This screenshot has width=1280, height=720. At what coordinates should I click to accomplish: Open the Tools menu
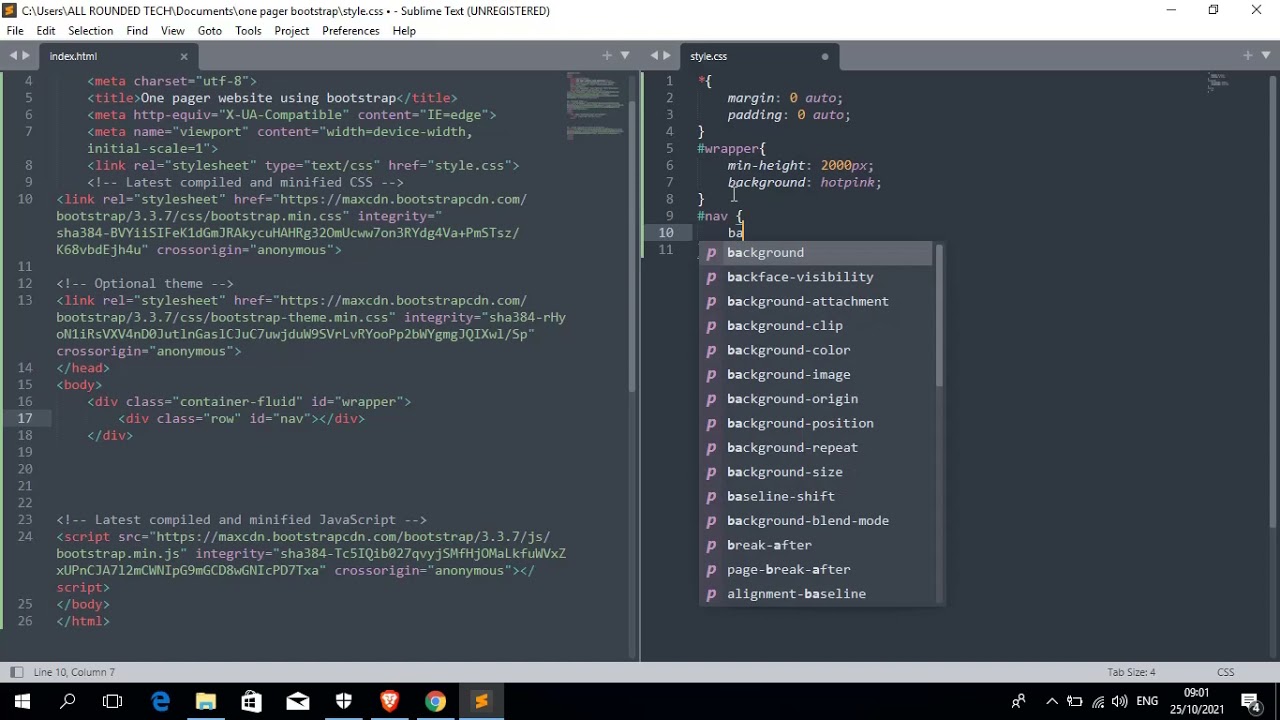(x=248, y=31)
